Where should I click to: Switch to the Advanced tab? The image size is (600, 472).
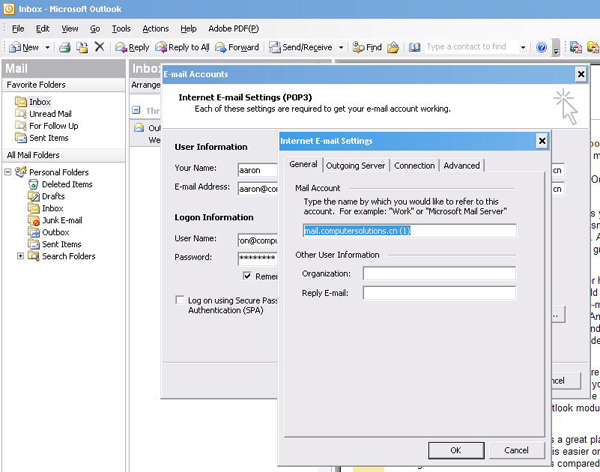coord(462,166)
